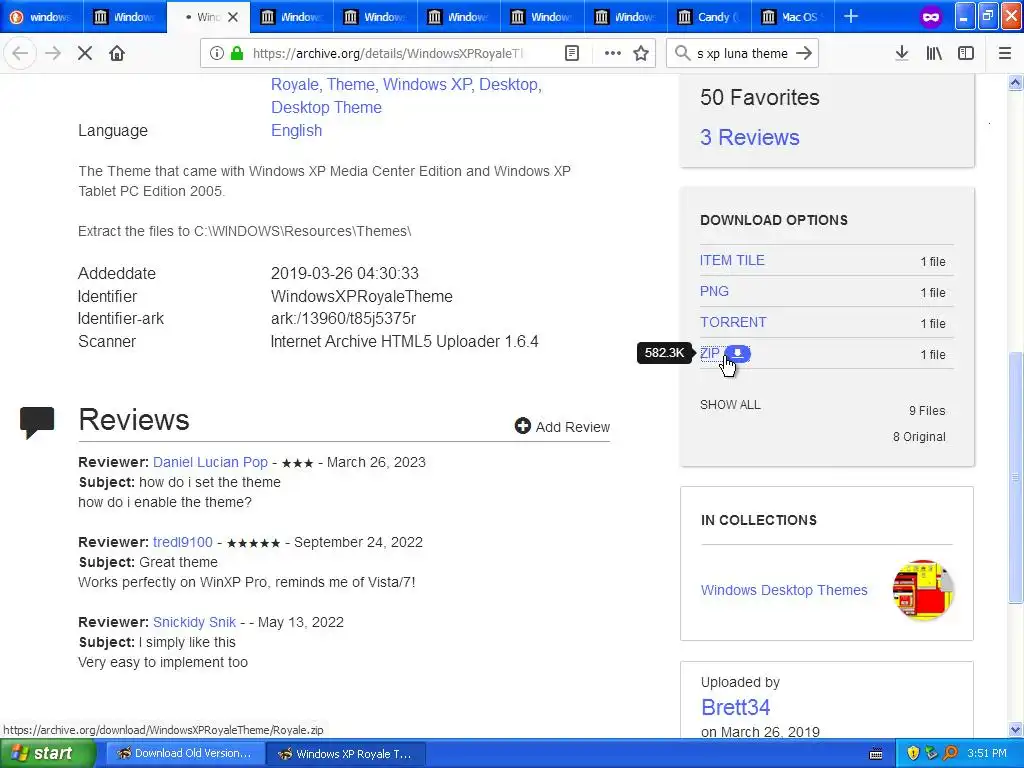
Task: Close the current active tab
Action: (x=233, y=17)
